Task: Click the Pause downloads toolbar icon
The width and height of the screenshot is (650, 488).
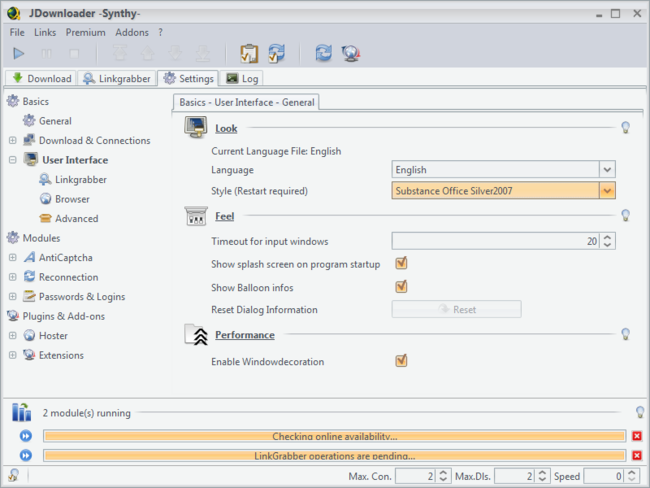Action: tap(46, 53)
